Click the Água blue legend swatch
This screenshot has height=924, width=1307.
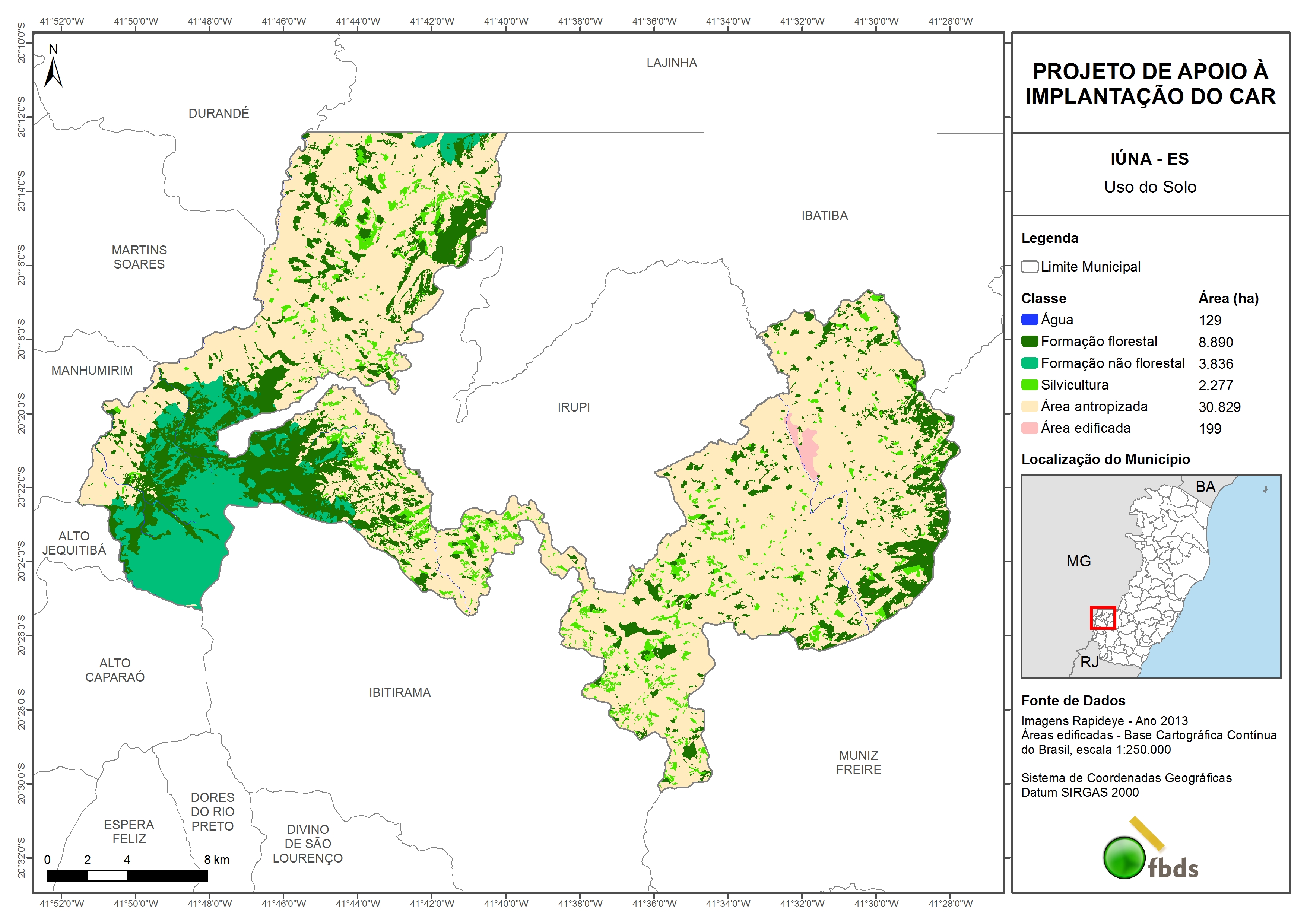pos(1029,320)
